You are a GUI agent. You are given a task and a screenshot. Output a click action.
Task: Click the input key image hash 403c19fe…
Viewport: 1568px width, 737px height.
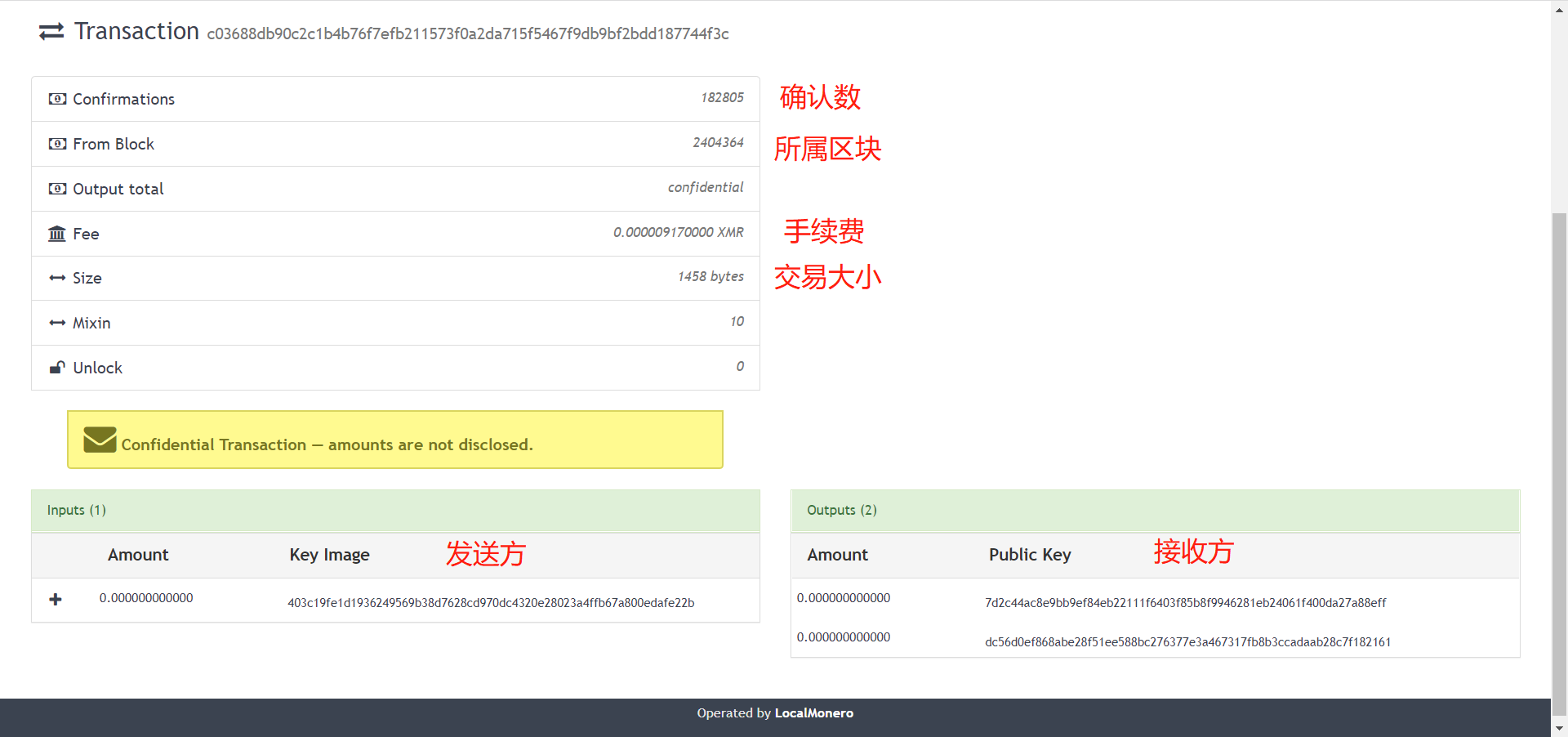[x=490, y=603]
